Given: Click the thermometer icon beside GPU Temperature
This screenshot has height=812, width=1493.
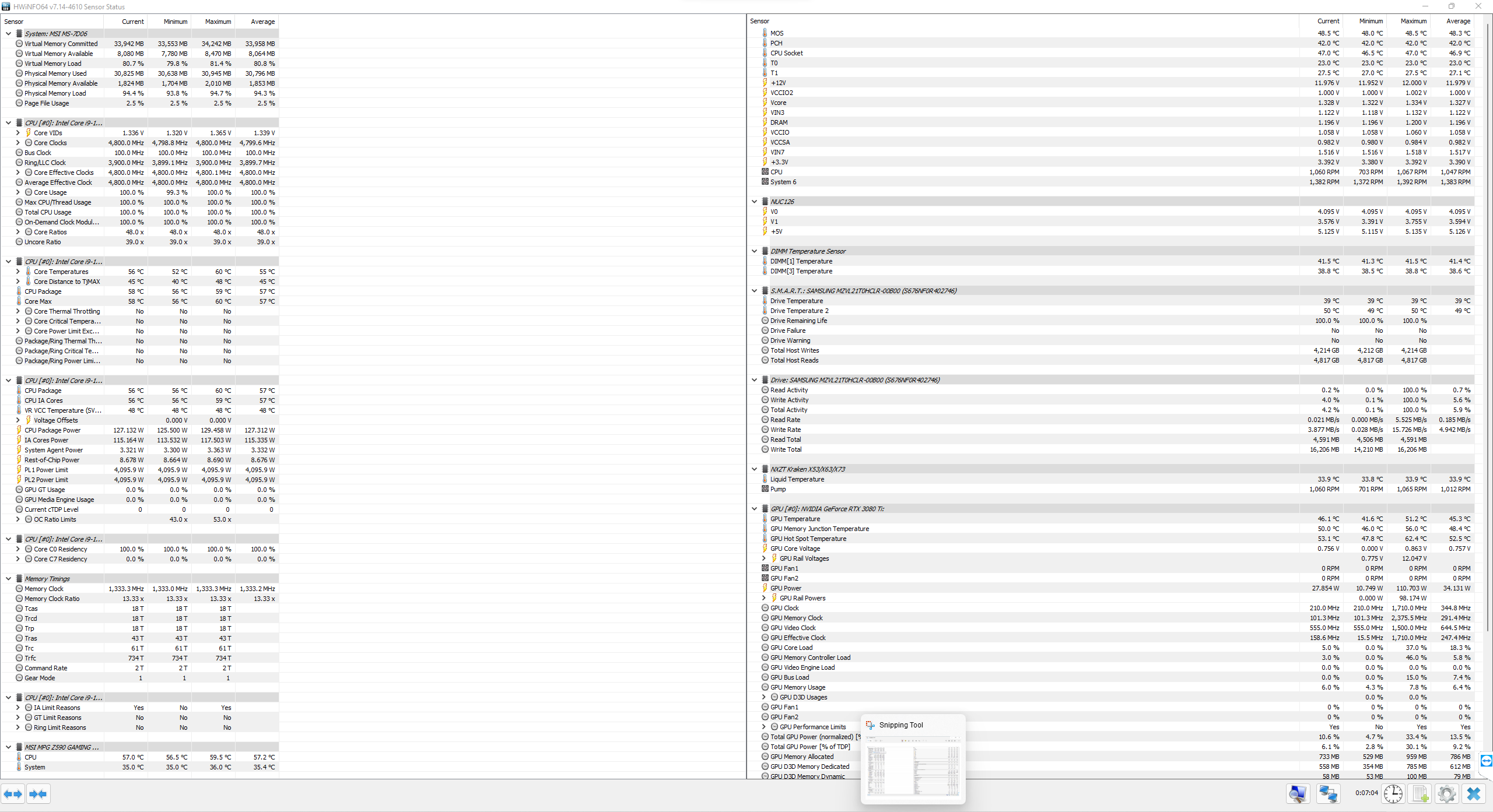Looking at the screenshot, I should click(764, 519).
